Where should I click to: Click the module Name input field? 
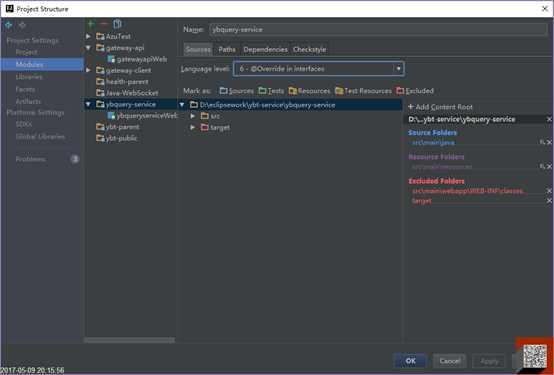(378, 30)
